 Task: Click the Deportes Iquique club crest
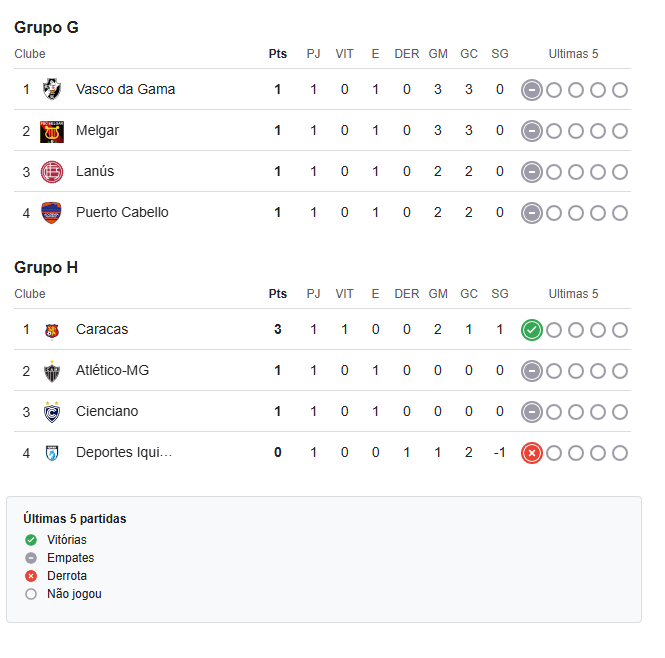click(x=52, y=453)
